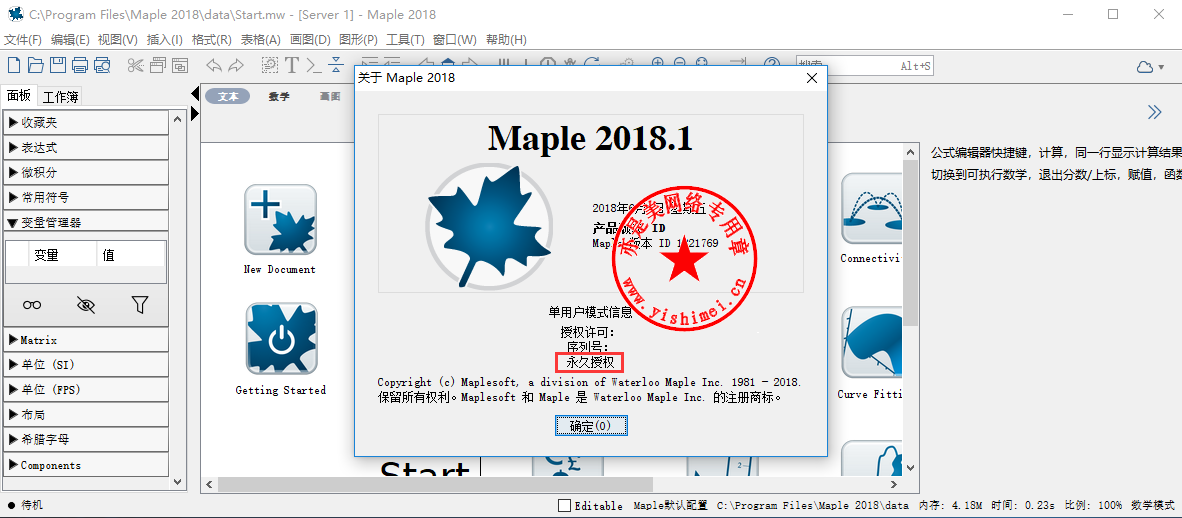Open the Connectivity icon
The width and height of the screenshot is (1182, 518).
871,208
